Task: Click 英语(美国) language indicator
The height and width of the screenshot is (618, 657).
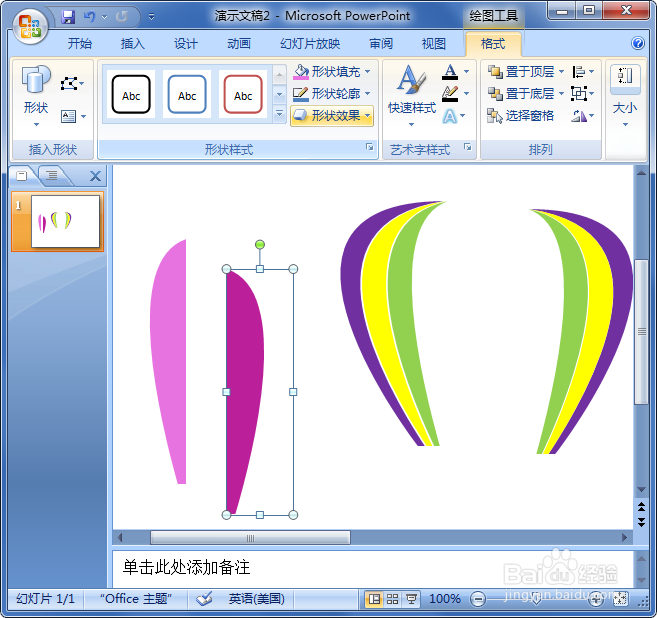Action: (257, 599)
